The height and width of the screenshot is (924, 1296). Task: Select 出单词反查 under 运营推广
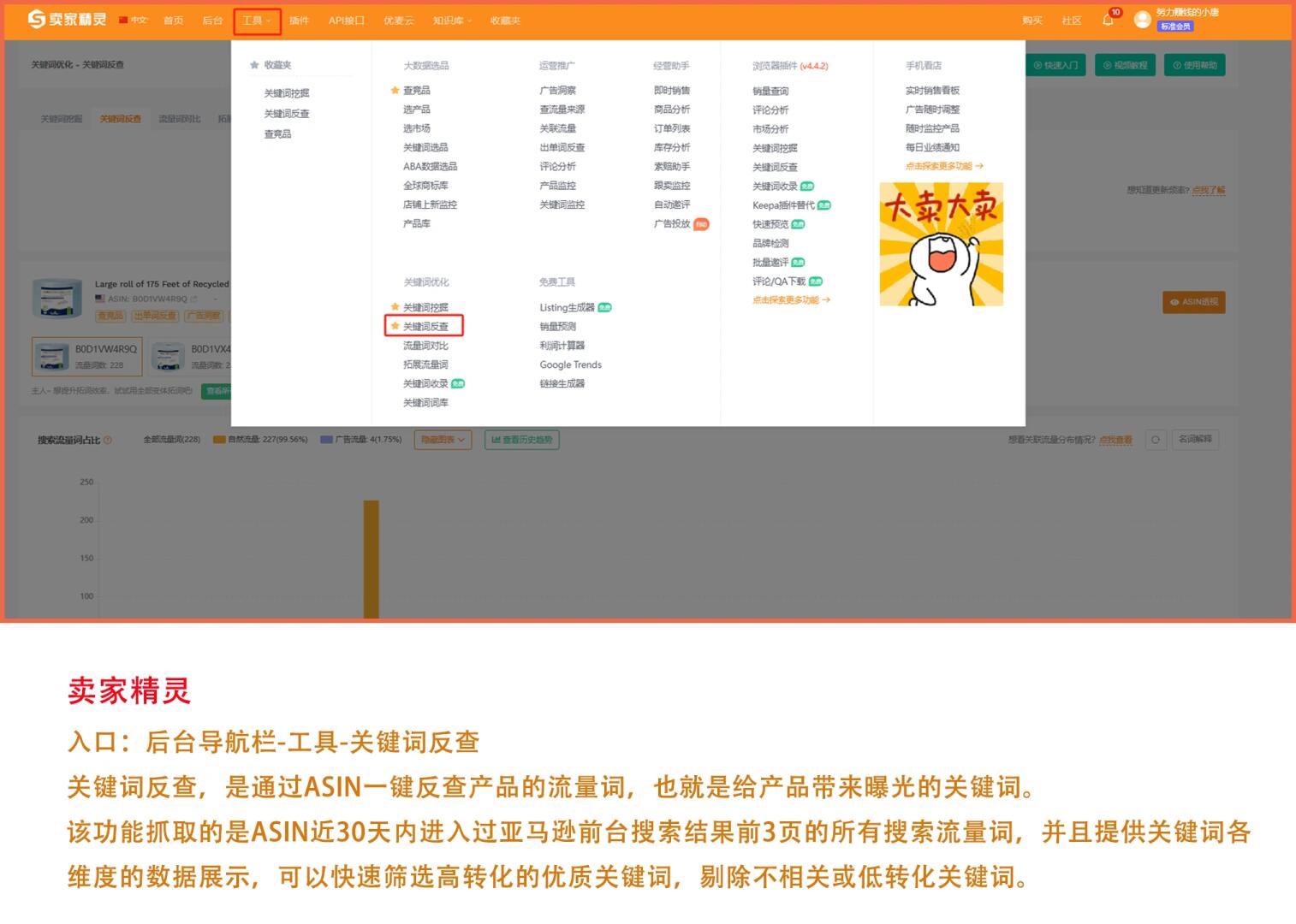(562, 147)
